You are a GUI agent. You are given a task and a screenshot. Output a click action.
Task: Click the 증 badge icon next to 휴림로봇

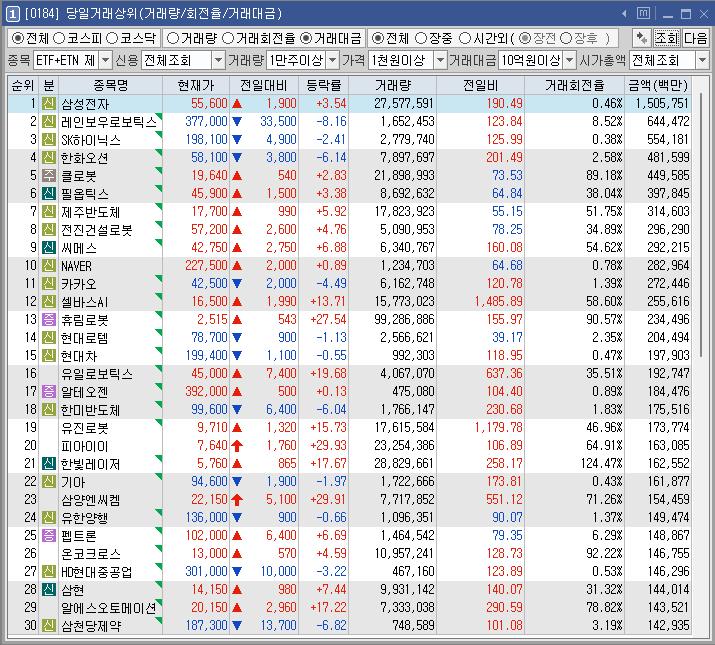[x=49, y=319]
